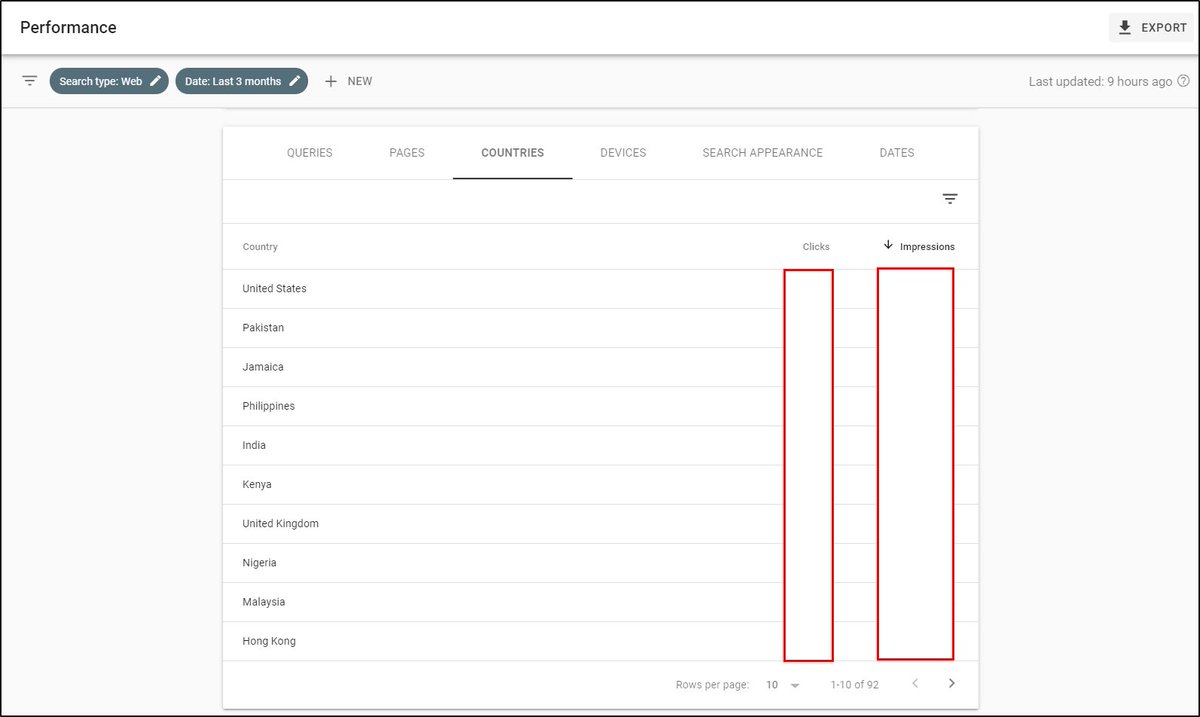Open the Search Appearance tab

click(763, 153)
